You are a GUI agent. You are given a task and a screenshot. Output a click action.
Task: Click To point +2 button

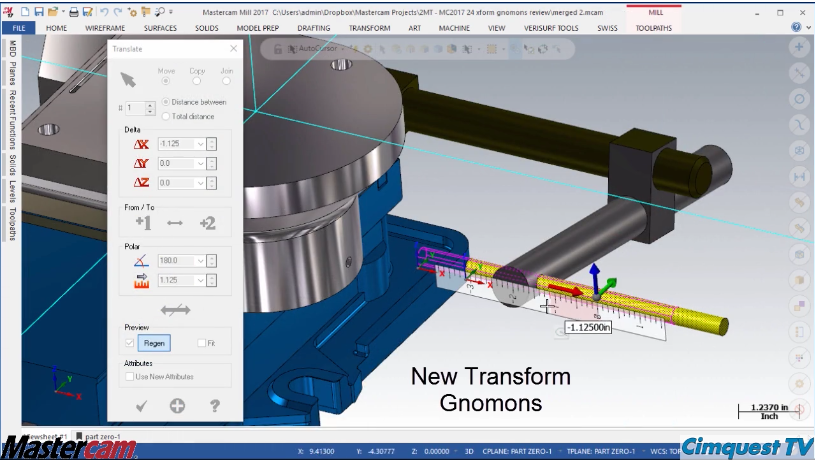click(x=207, y=223)
